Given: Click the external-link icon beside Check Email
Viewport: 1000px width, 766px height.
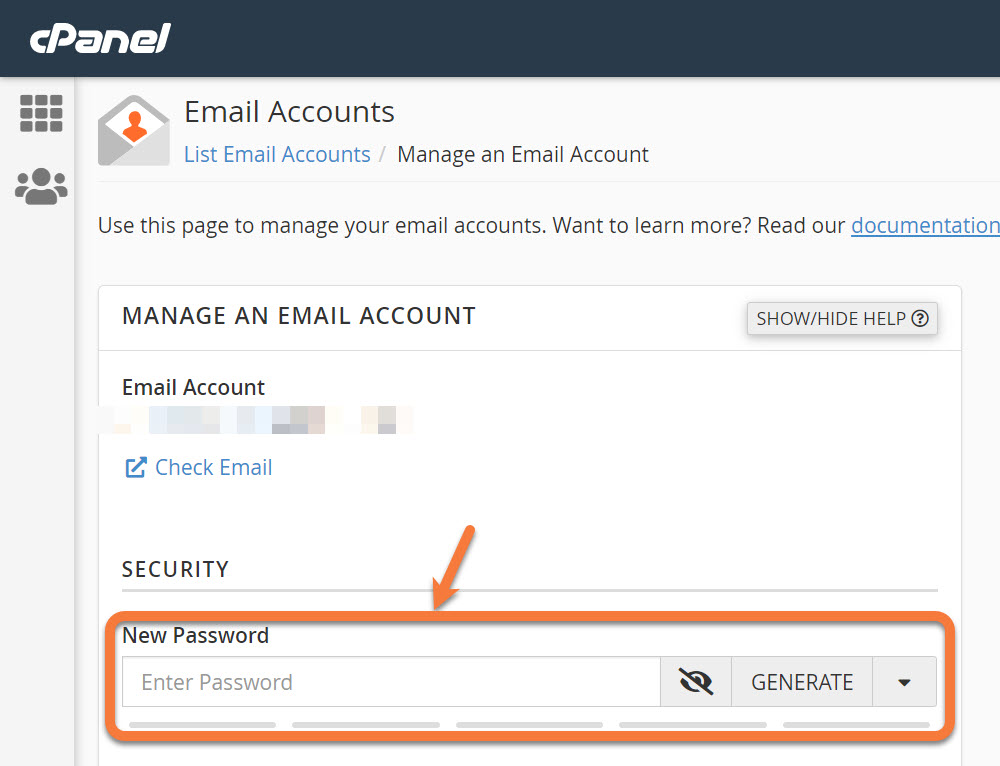Looking at the screenshot, I should pyautogui.click(x=135, y=467).
